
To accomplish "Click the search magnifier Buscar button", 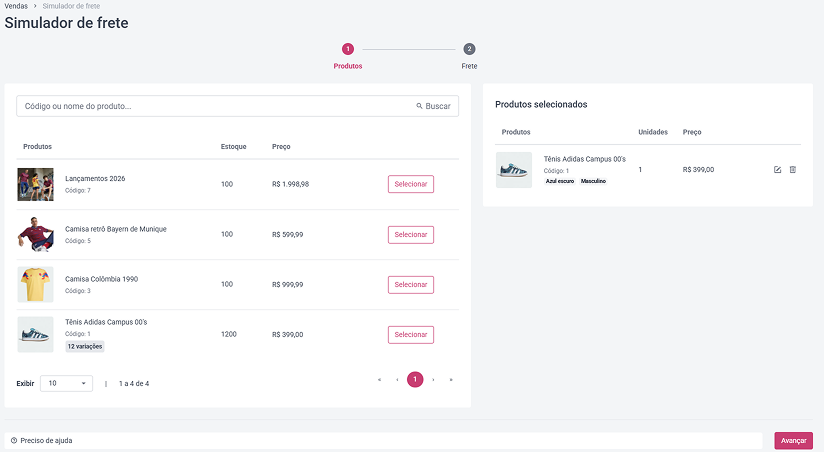I will 434,106.
